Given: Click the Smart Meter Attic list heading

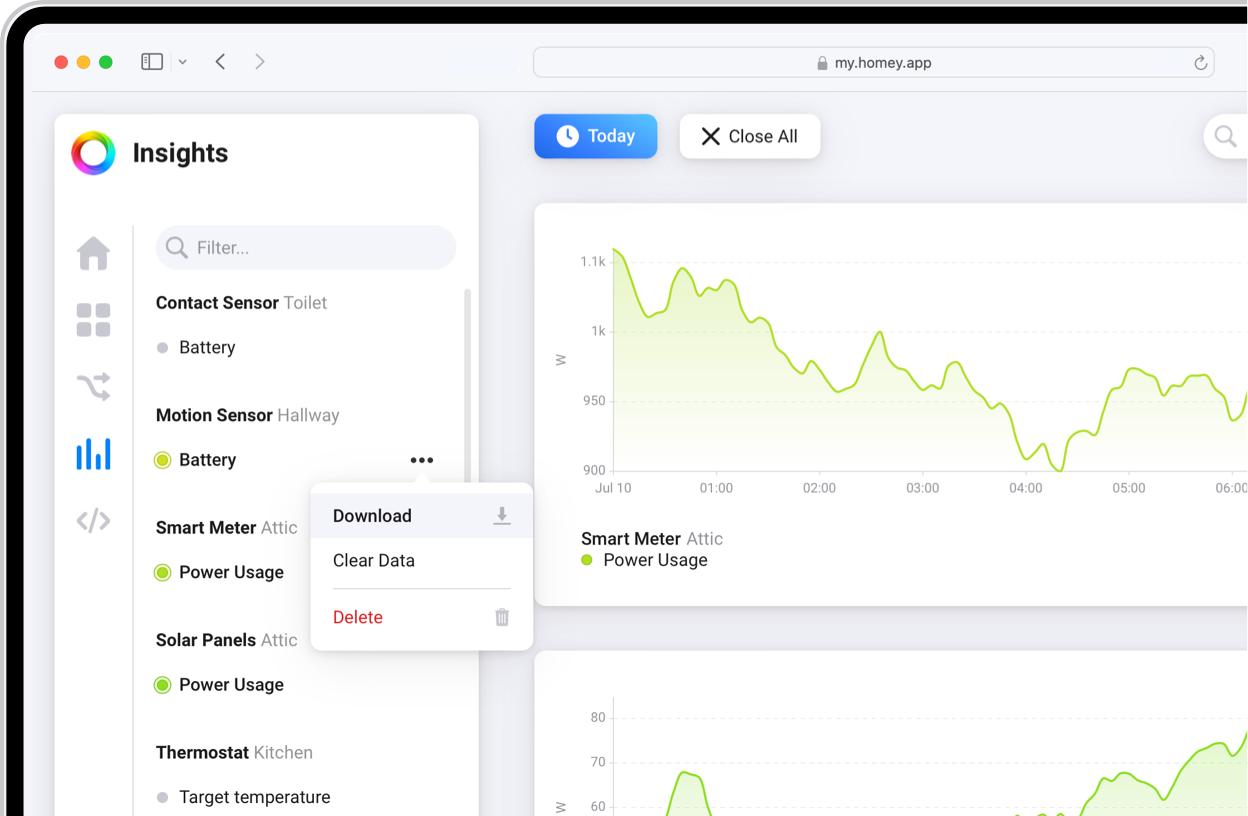Looking at the screenshot, I should pos(226,528).
